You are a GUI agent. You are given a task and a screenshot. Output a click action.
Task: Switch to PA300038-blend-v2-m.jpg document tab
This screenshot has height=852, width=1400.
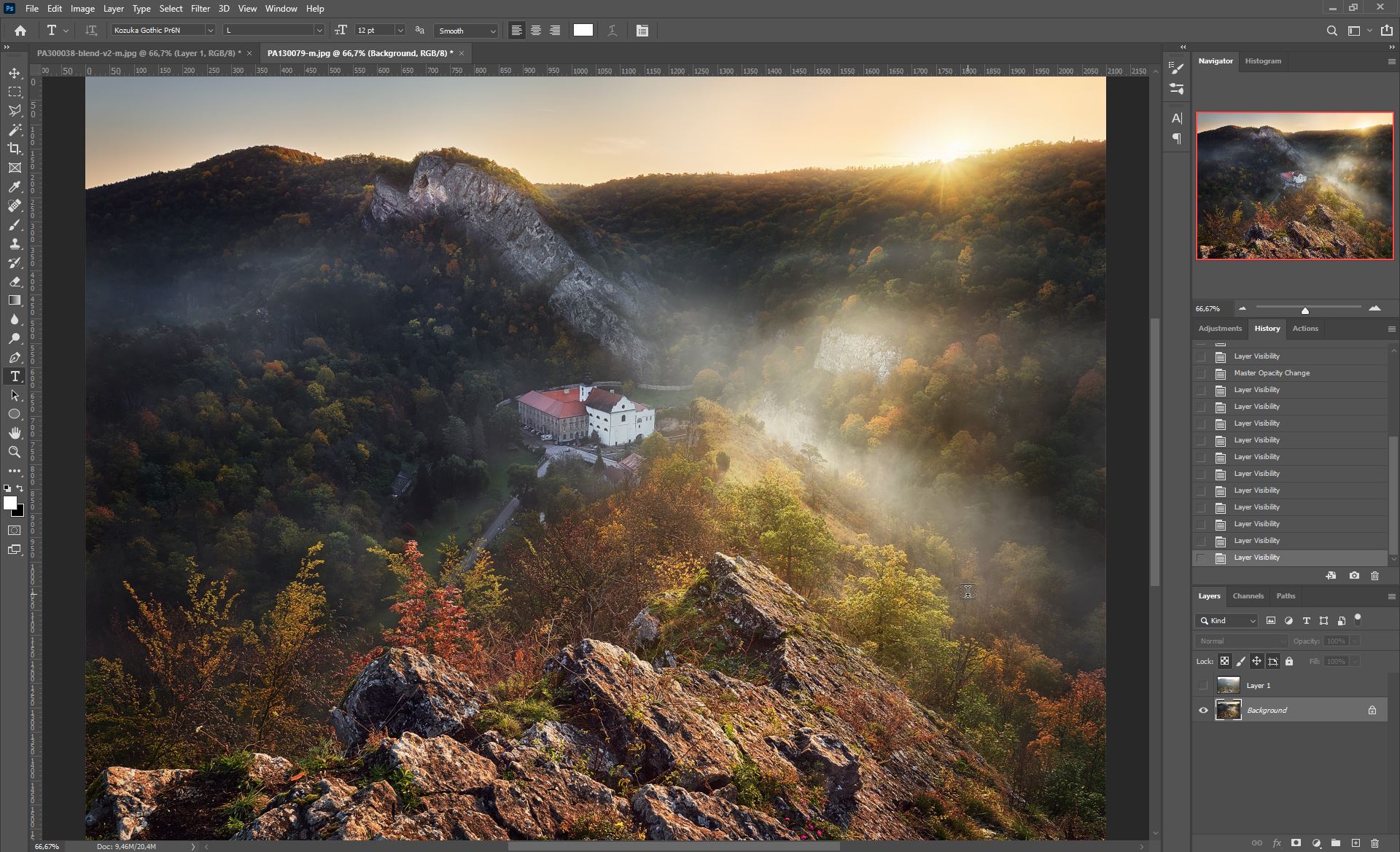tap(139, 53)
